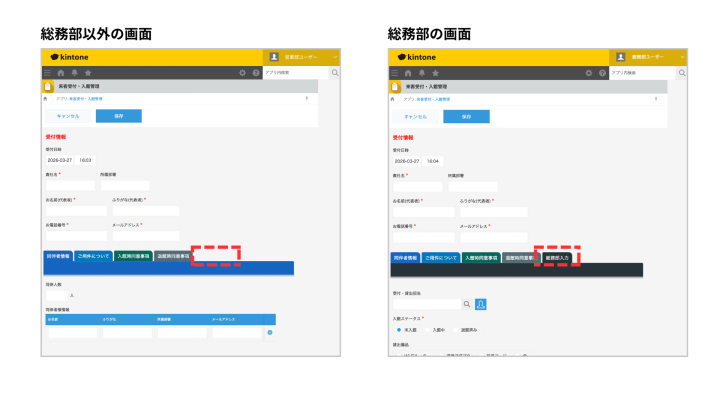The width and height of the screenshot is (720, 405).
Task: Expand user dropdown in right screen's header
Action: [682, 57]
